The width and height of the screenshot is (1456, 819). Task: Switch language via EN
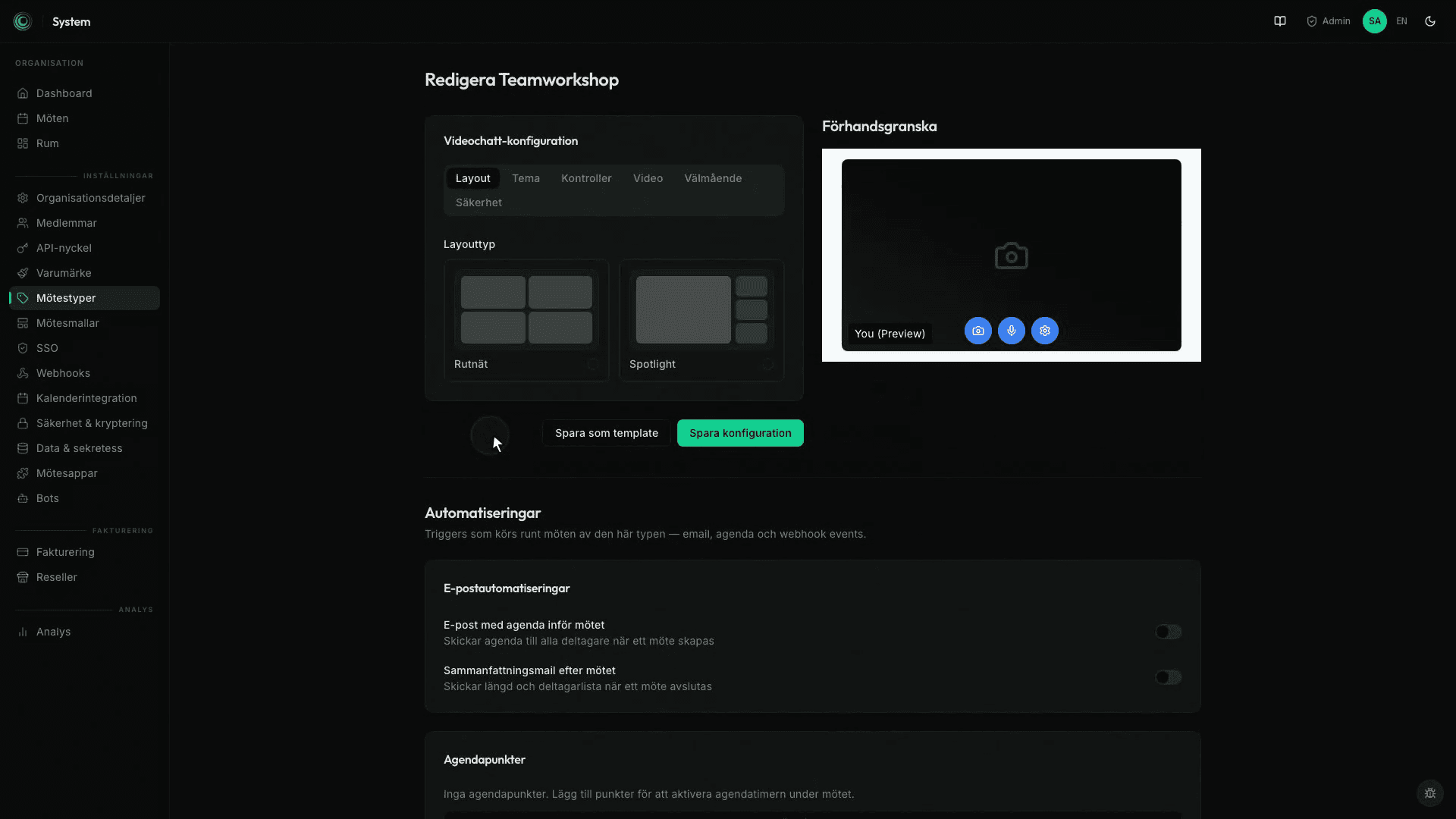(1401, 21)
